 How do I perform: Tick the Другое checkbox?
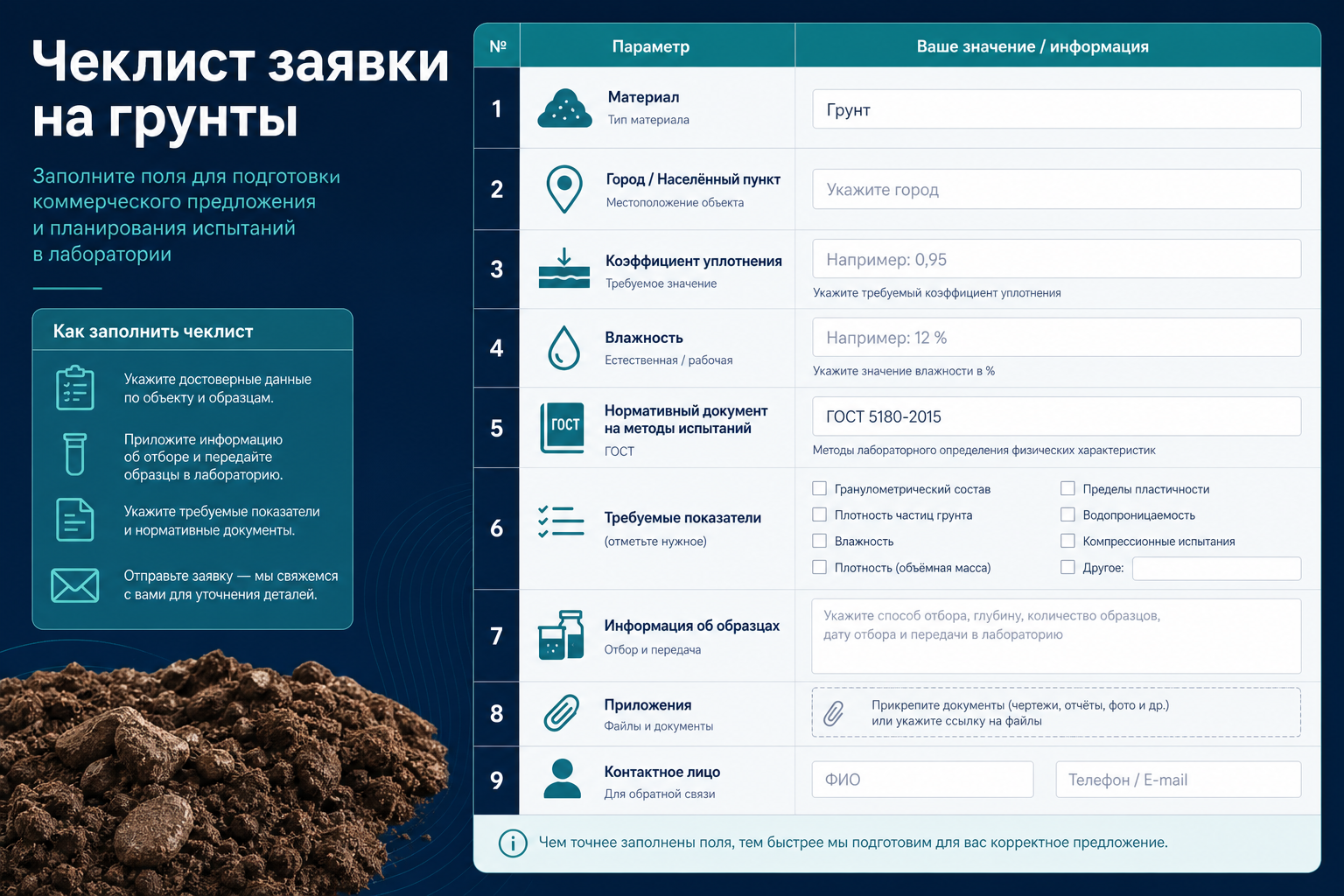point(1067,567)
